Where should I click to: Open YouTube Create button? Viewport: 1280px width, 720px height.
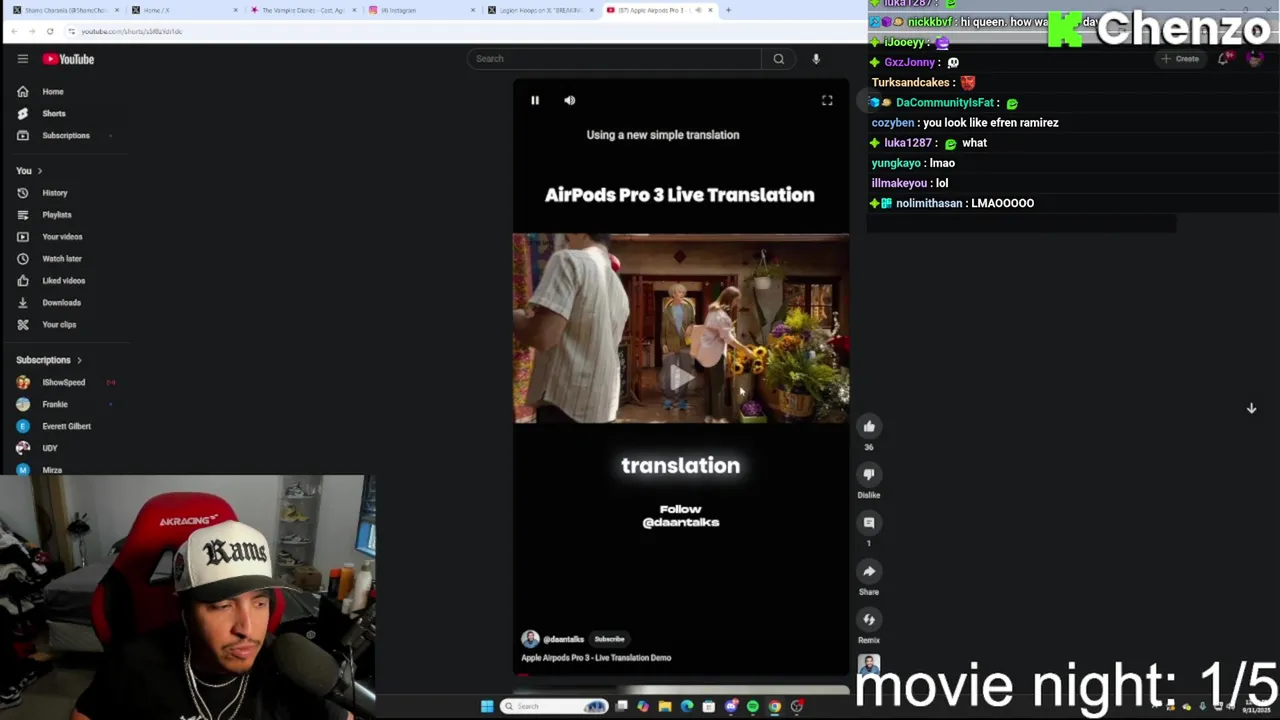(x=1181, y=59)
